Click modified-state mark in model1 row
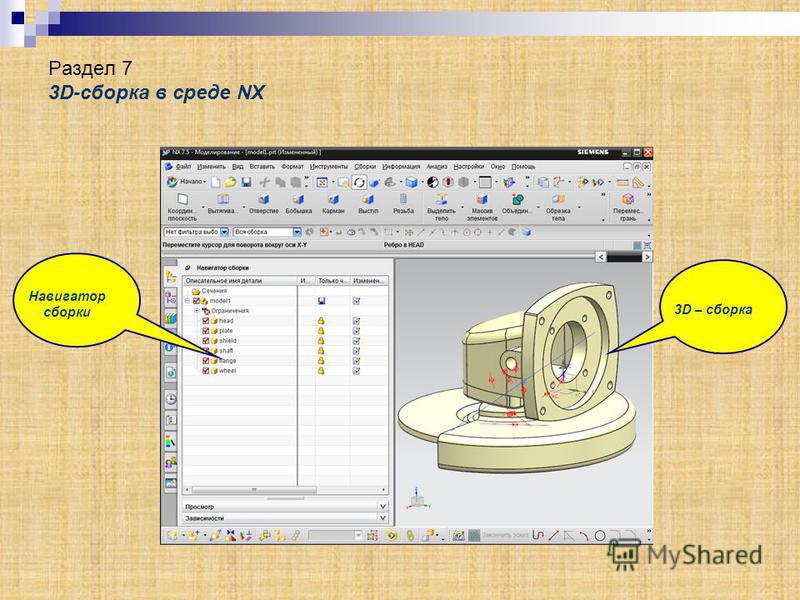800x600 pixels. coord(356,301)
